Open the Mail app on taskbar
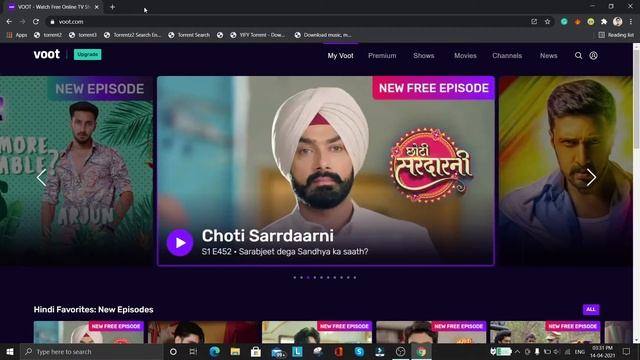The image size is (640, 360). pyautogui.click(x=278, y=351)
